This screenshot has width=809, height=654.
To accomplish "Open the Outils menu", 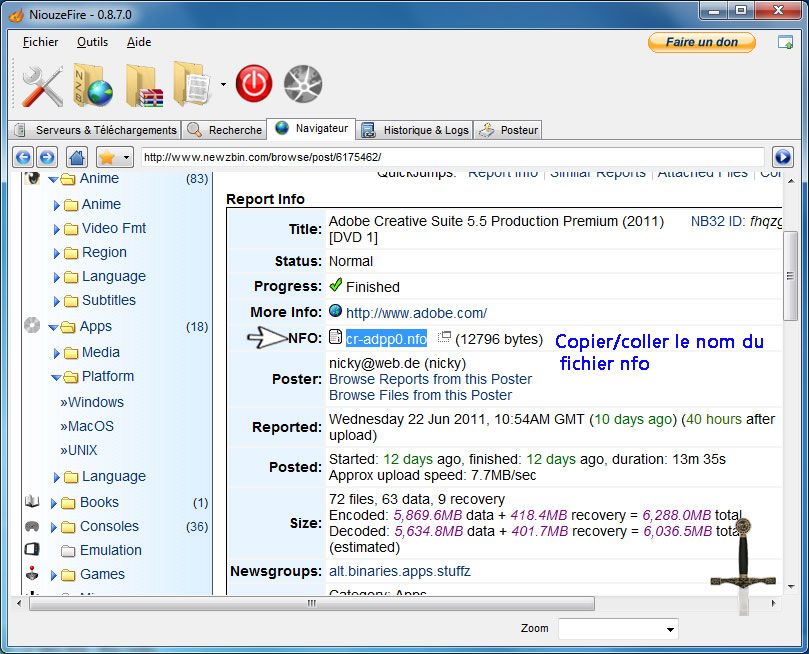I will [92, 42].
